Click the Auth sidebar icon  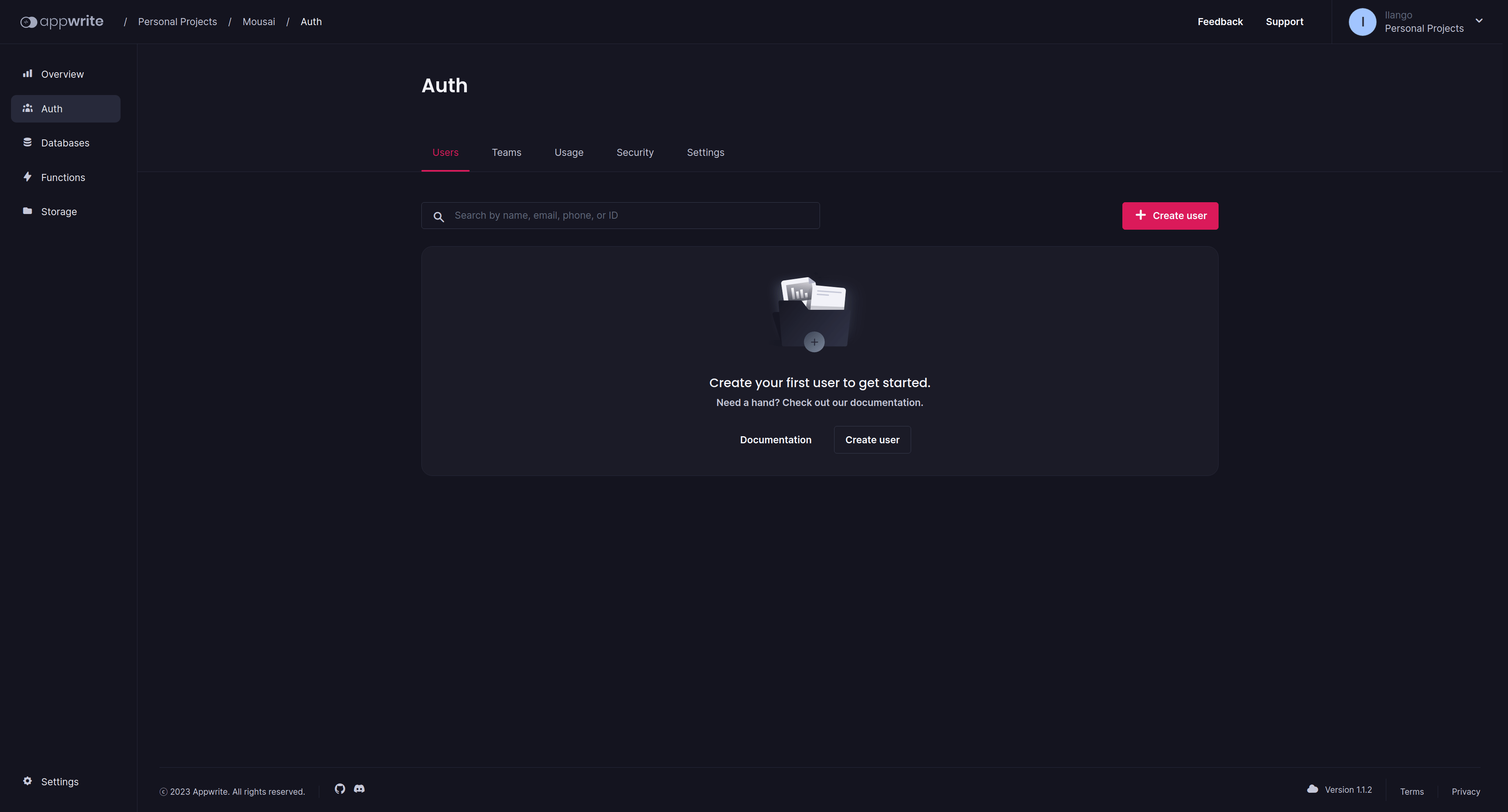pyautogui.click(x=27, y=108)
